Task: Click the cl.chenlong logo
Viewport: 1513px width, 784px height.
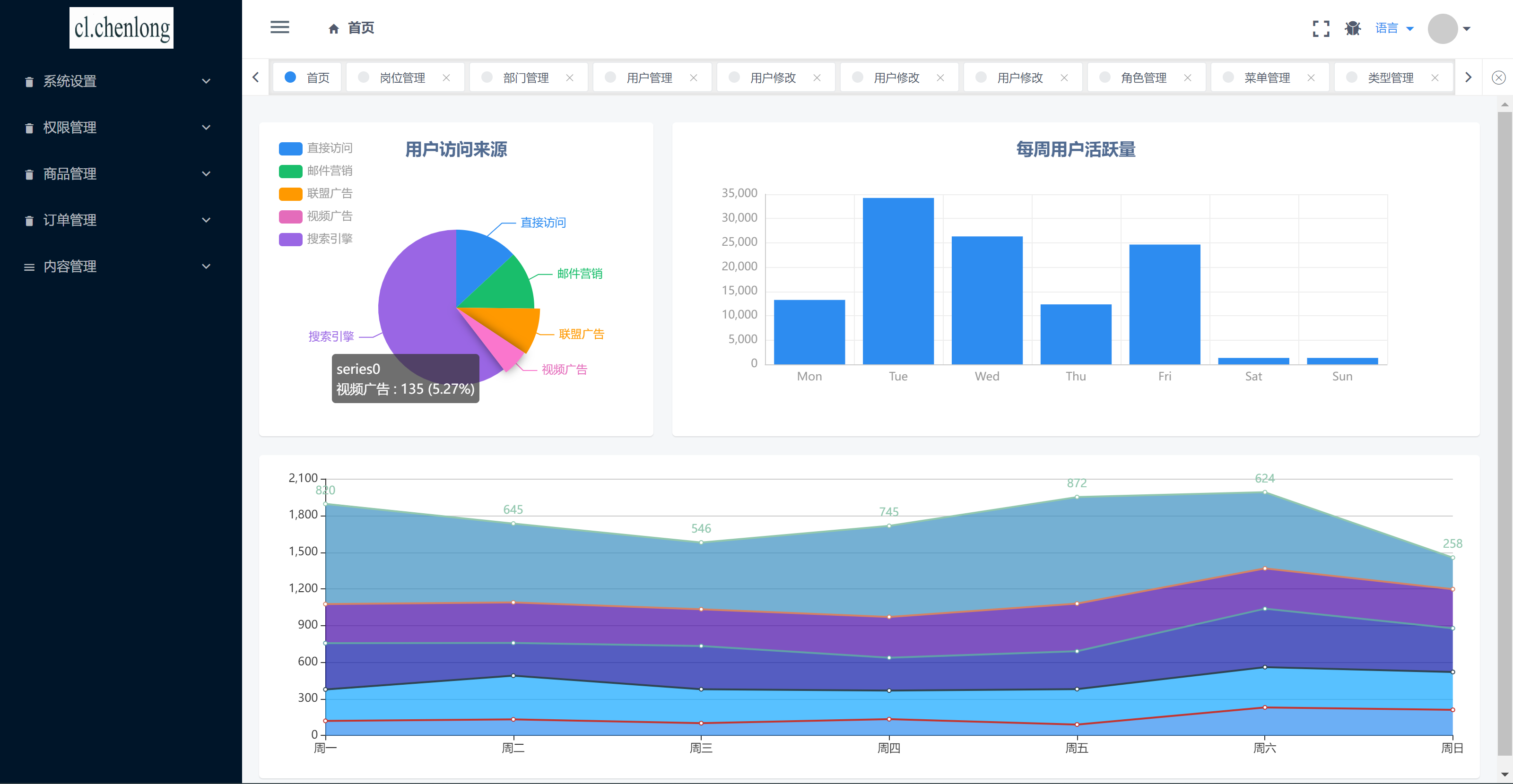Action: 122,27
